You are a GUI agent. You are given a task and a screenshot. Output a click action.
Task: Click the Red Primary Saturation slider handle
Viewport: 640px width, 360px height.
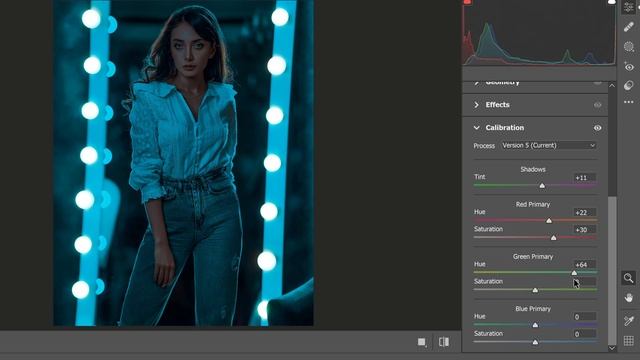tap(553, 238)
